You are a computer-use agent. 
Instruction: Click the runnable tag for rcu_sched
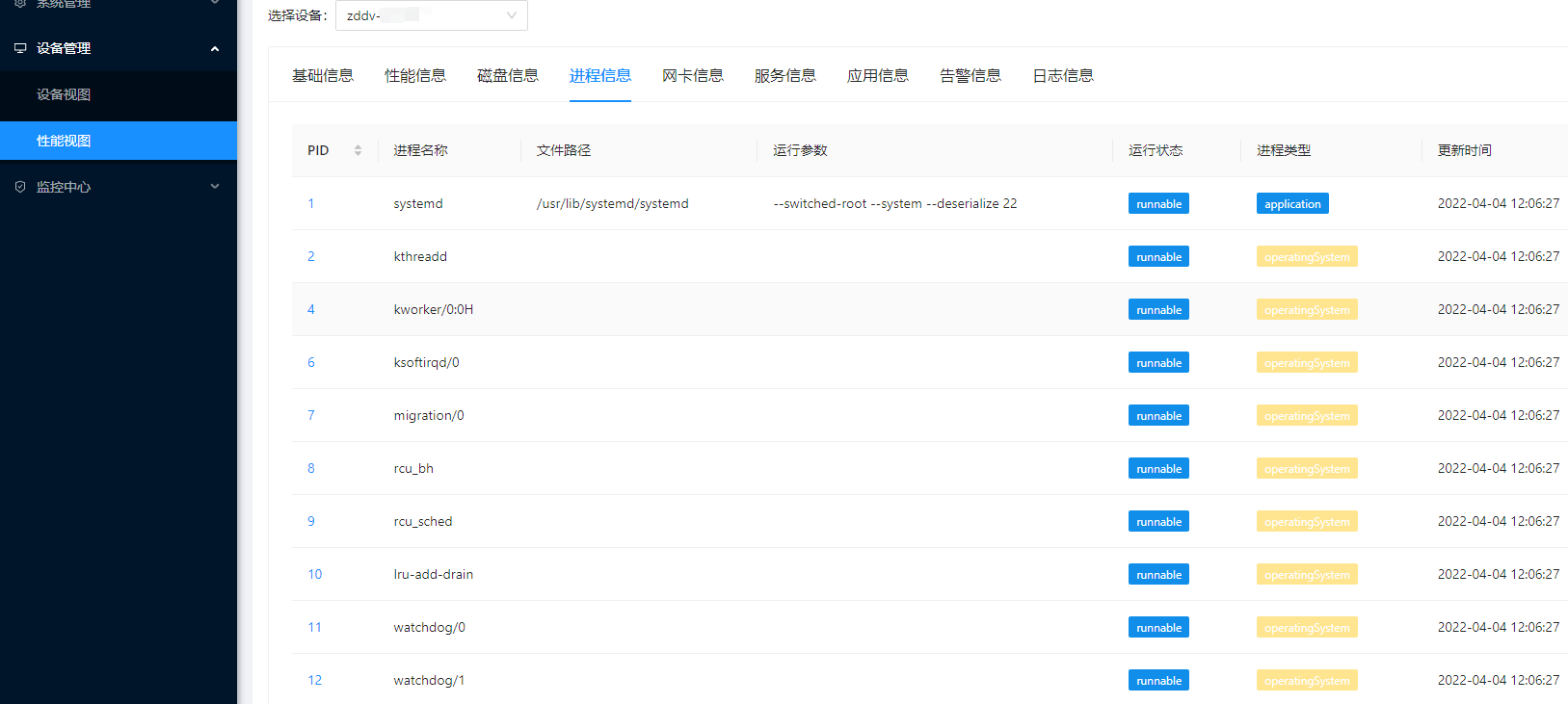(1158, 521)
